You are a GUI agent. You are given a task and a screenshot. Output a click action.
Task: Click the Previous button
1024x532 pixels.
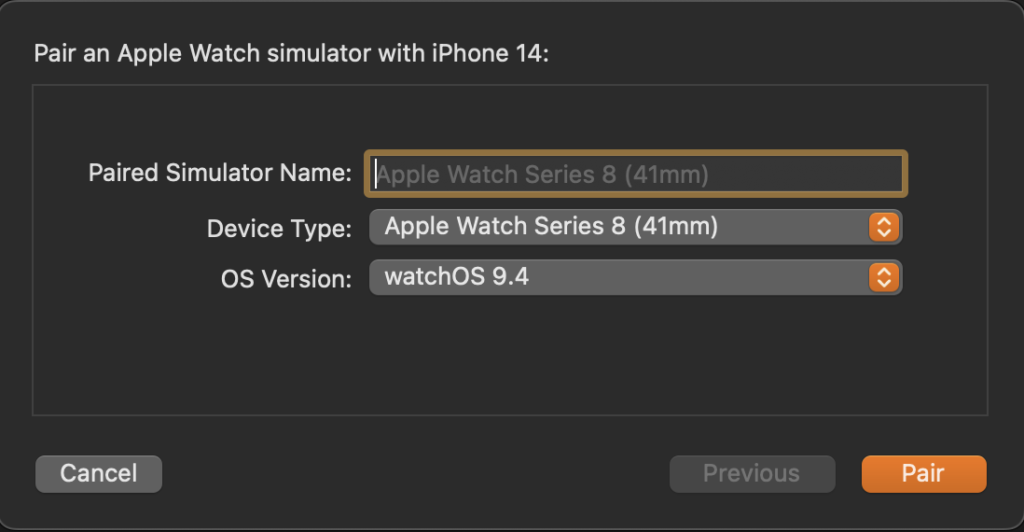pyautogui.click(x=751, y=473)
